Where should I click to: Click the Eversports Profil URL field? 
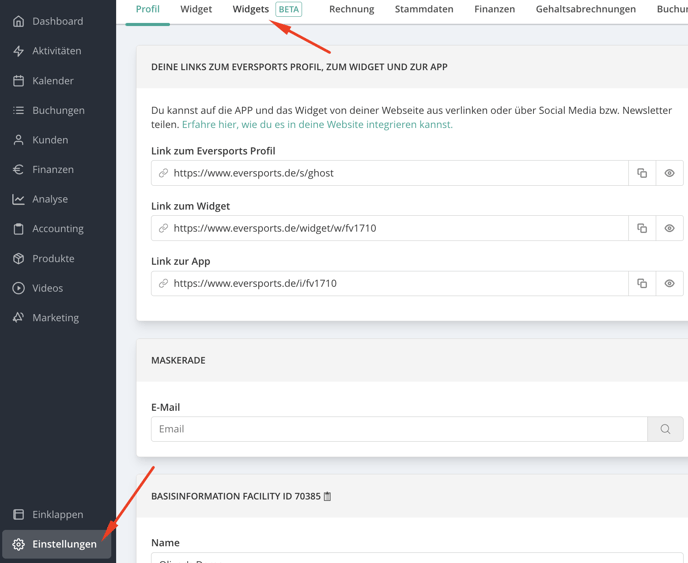[390, 173]
